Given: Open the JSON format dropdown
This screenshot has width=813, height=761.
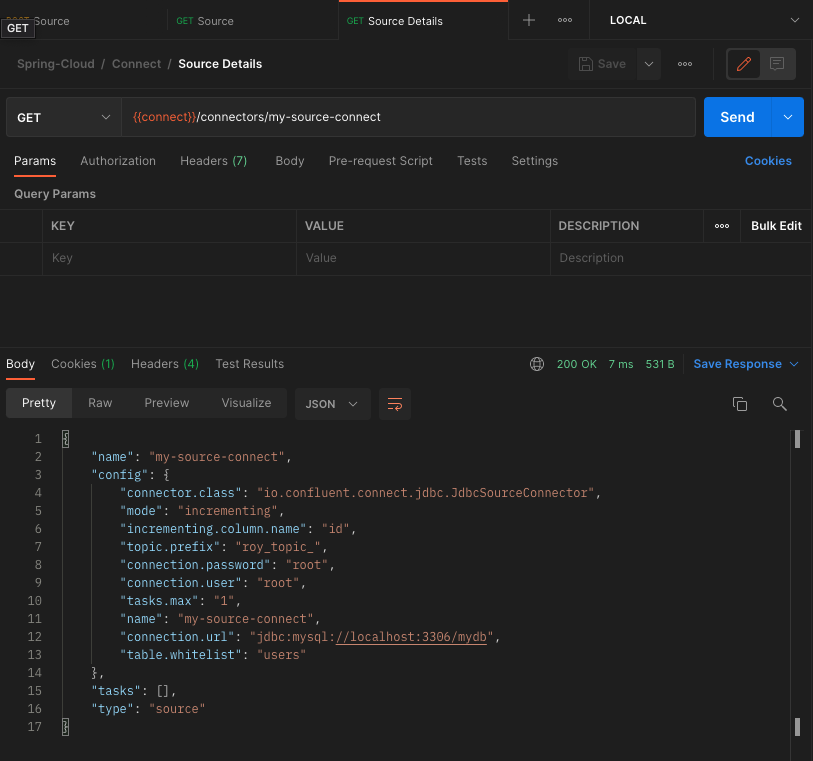Looking at the screenshot, I should 332,404.
